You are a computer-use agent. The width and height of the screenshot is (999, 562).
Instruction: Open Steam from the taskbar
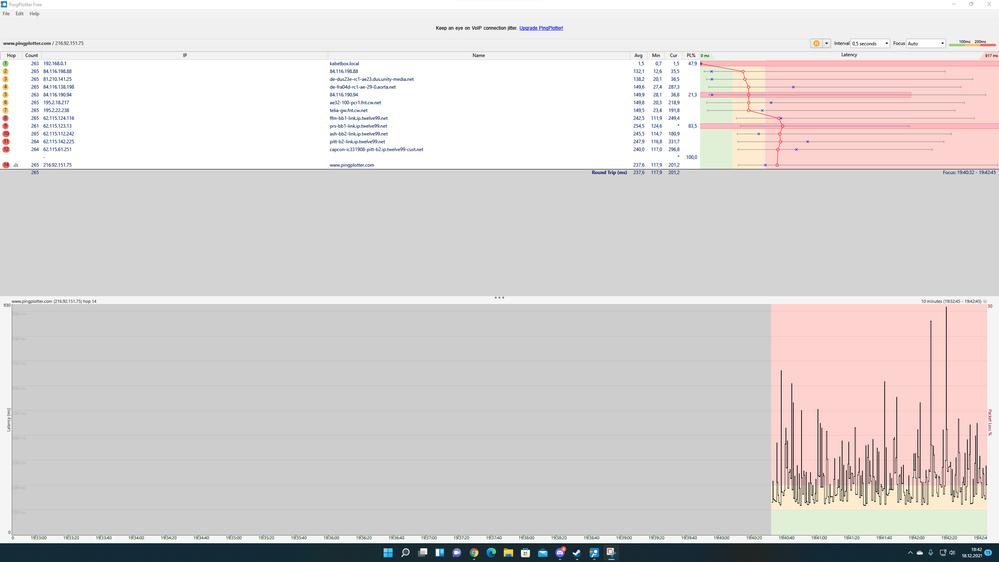(x=577, y=552)
